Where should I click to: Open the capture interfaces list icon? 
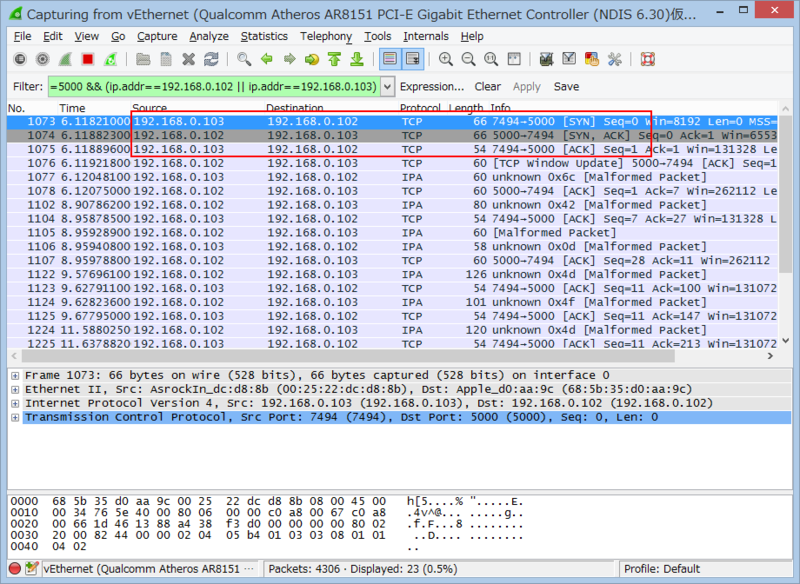[20, 59]
